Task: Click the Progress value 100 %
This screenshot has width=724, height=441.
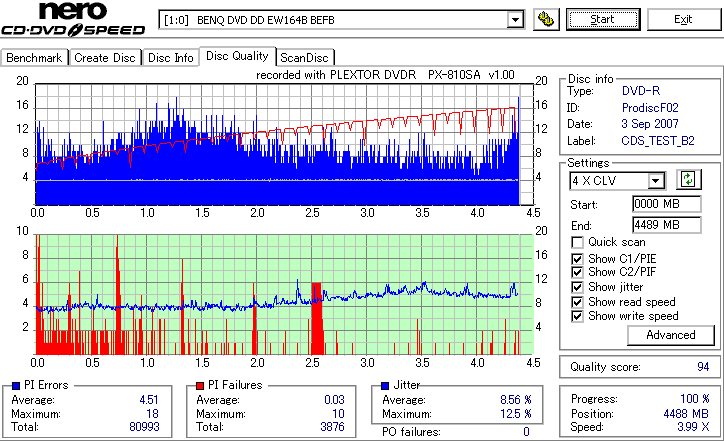Action: 694,399
